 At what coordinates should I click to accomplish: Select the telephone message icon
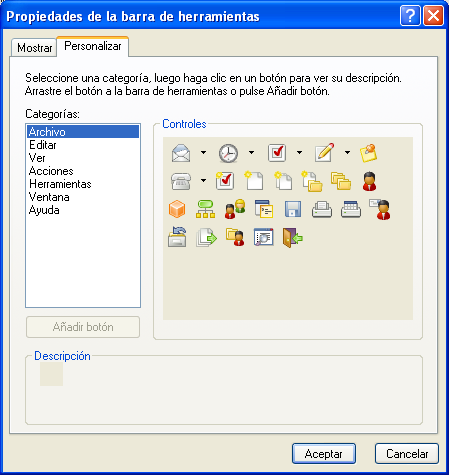[x=181, y=181]
